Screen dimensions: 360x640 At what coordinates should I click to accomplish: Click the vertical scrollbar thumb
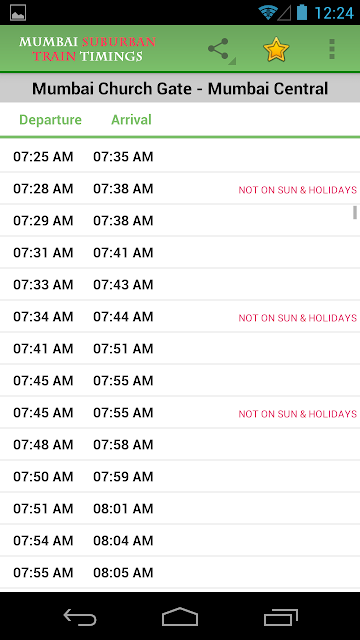point(355,212)
